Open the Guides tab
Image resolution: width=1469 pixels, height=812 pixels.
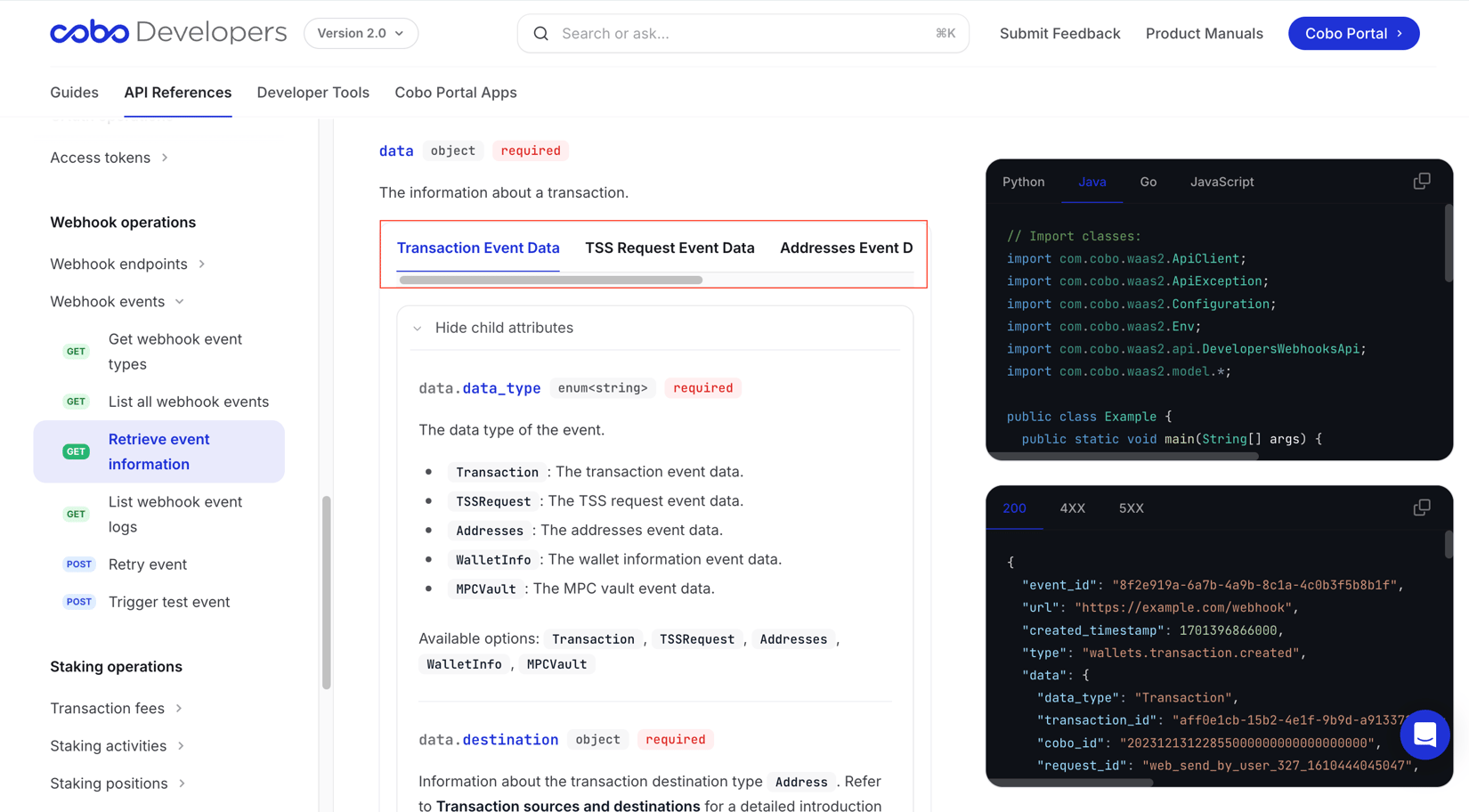coord(74,93)
